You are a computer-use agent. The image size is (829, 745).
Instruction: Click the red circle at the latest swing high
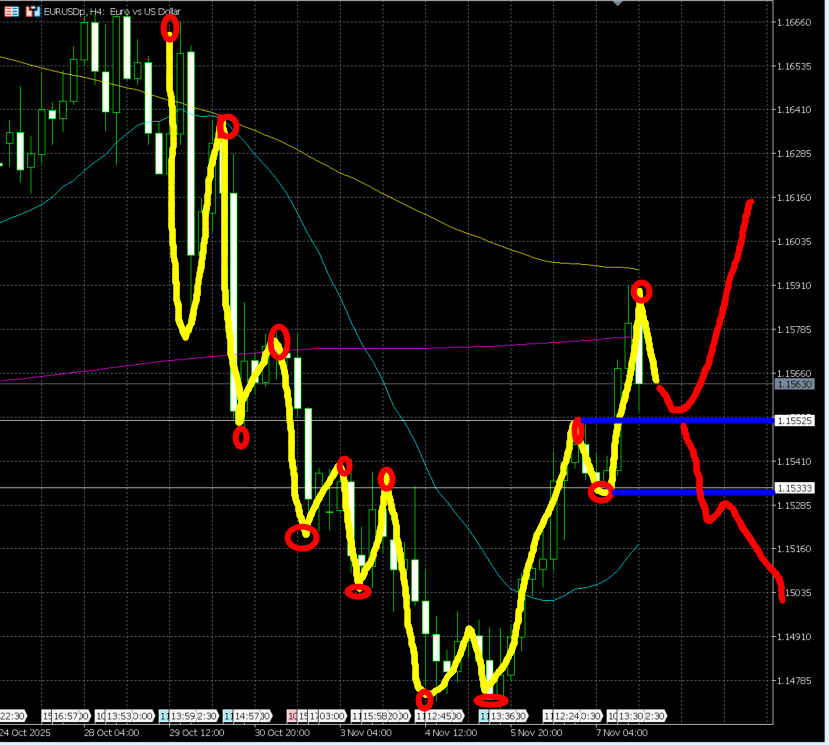click(x=641, y=291)
